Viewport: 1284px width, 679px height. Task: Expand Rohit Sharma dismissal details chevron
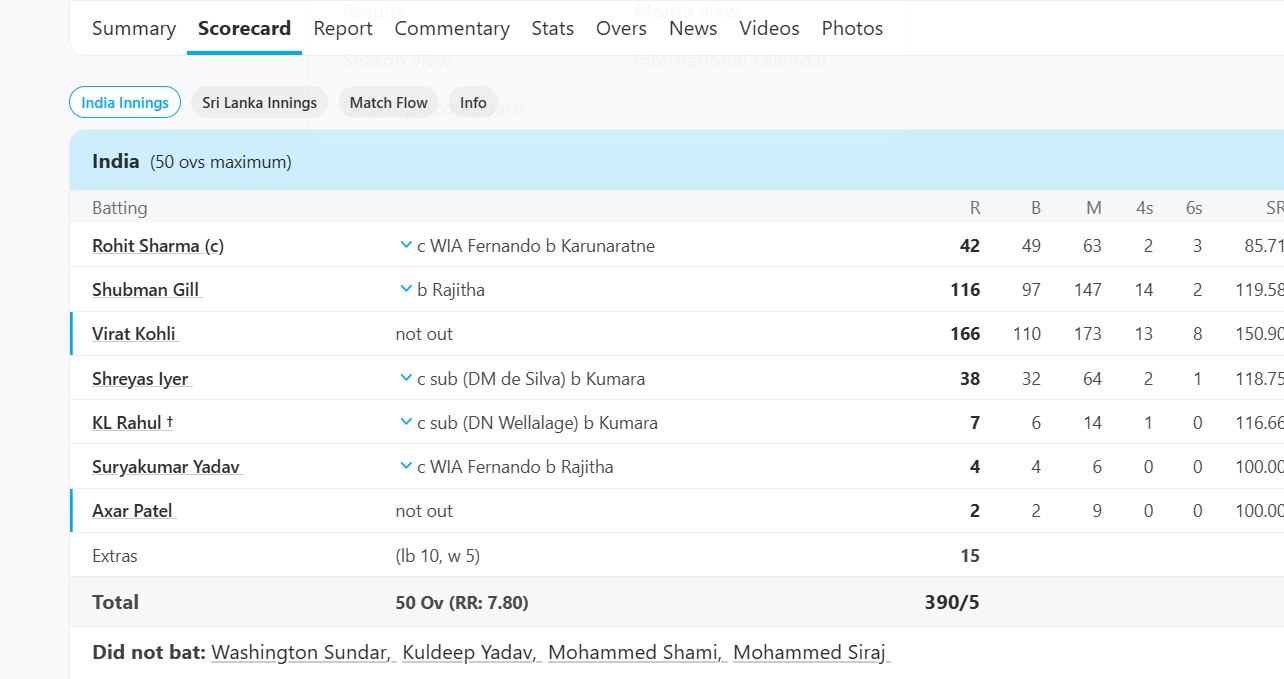tap(406, 245)
